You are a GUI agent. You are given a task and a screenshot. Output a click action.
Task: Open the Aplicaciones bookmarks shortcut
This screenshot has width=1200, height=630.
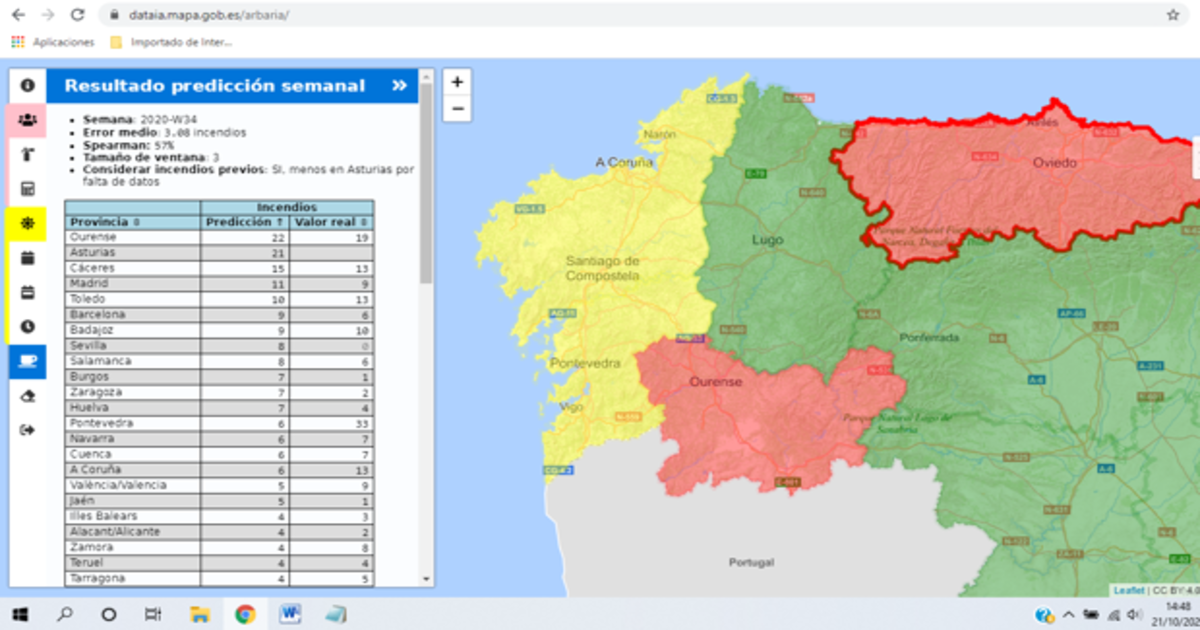[x=53, y=42]
